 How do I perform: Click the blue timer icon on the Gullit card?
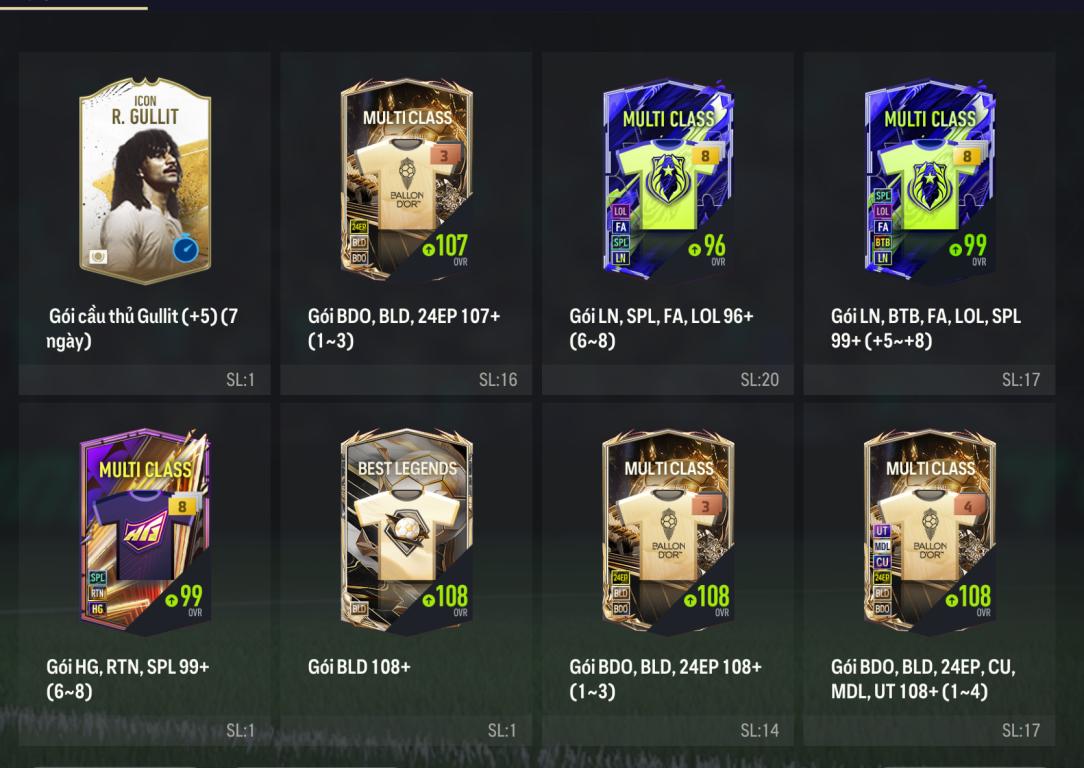(x=185, y=249)
